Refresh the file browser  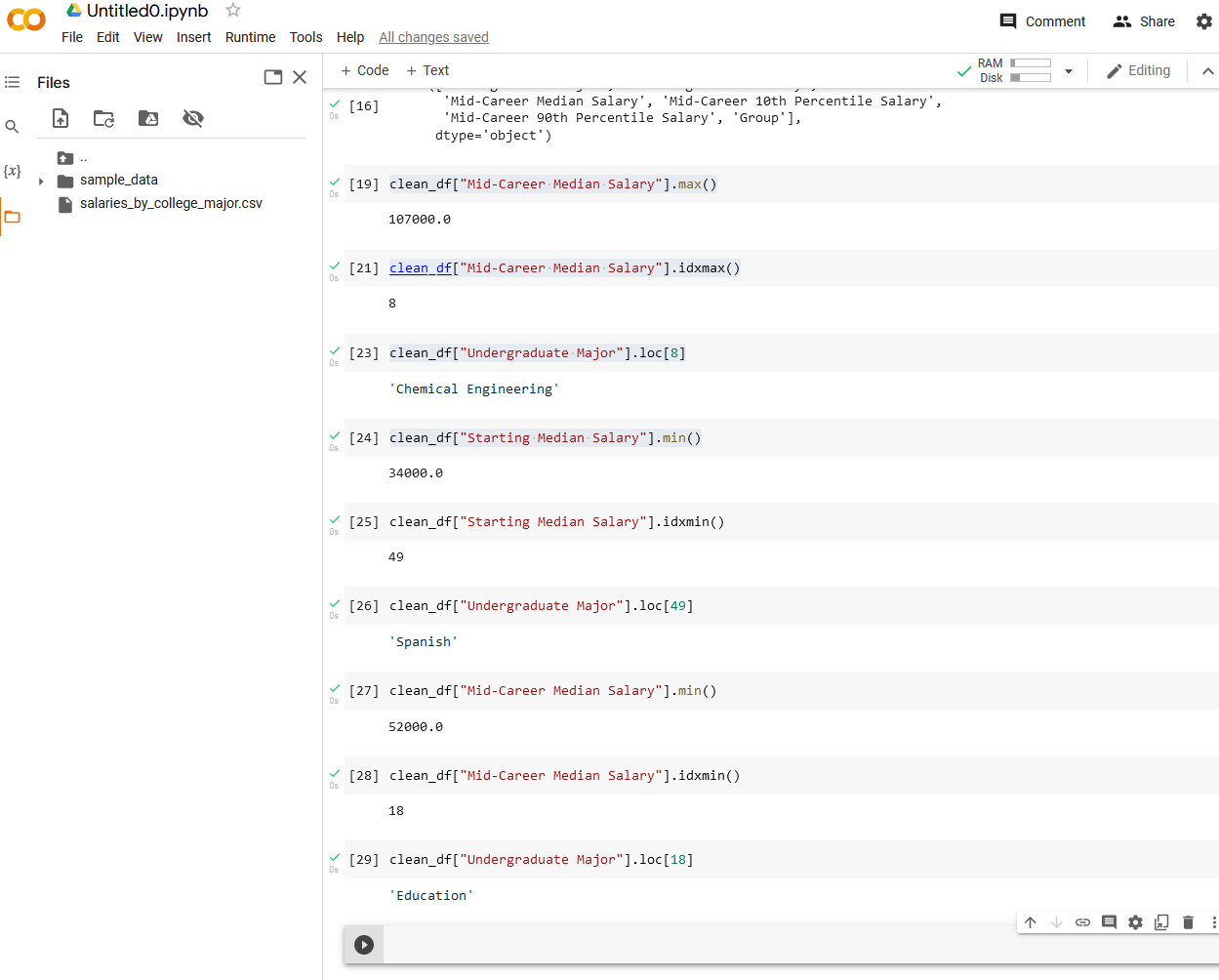pyautogui.click(x=103, y=117)
